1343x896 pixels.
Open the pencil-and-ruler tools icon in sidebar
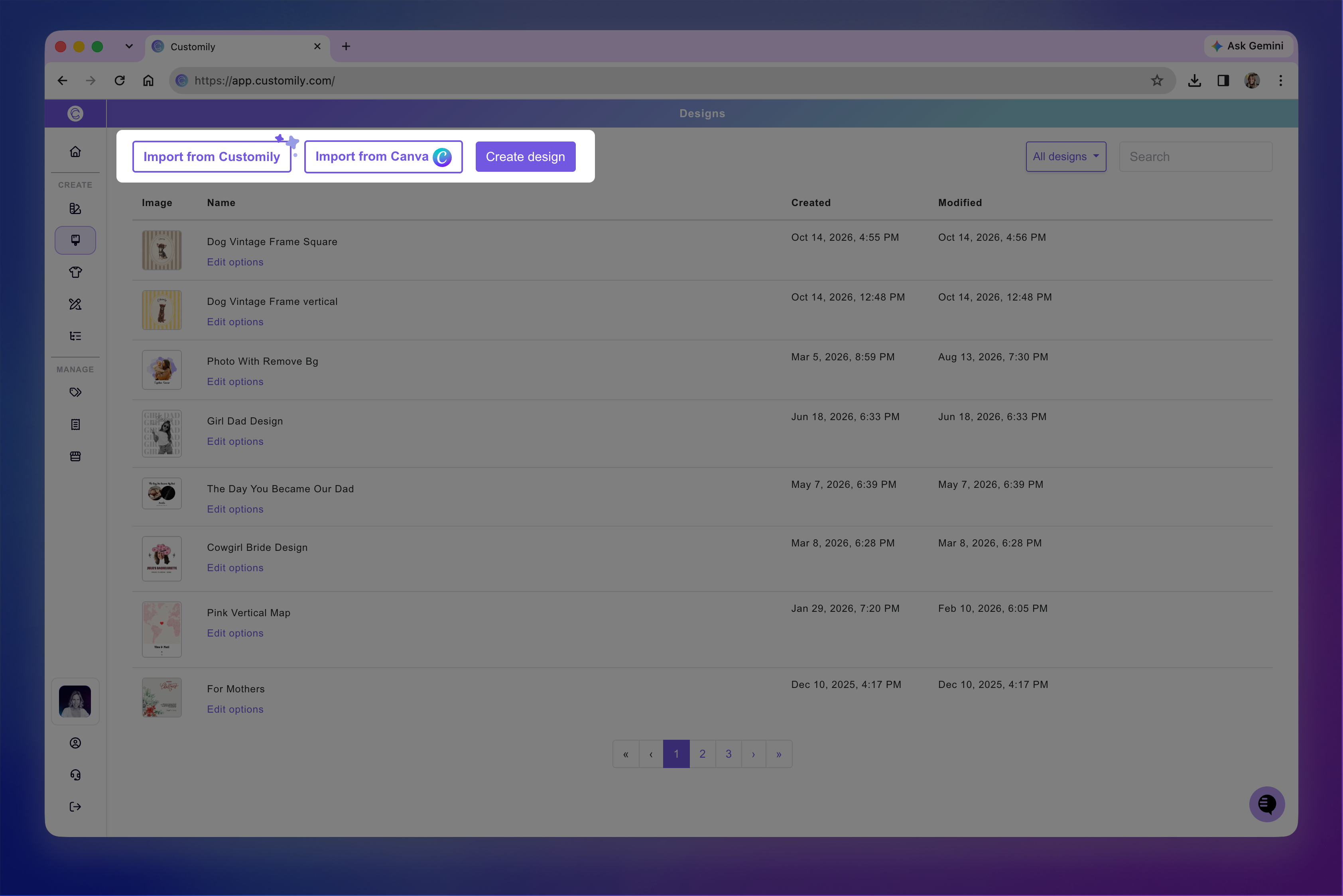[x=75, y=304]
